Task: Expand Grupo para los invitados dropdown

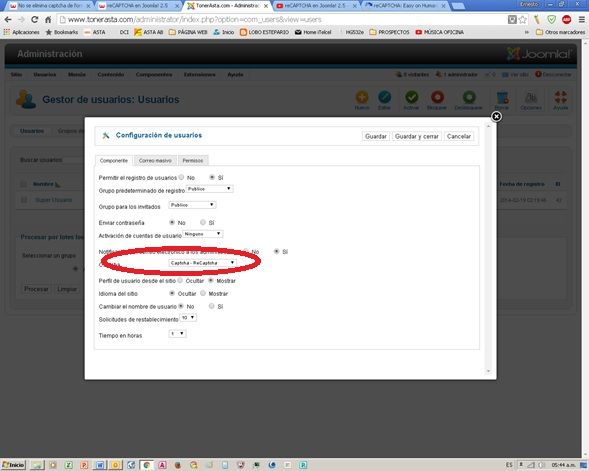Action: 192,205
